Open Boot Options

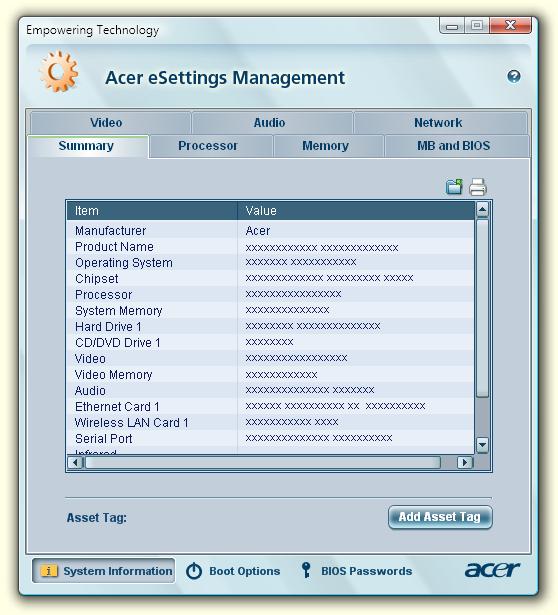233,571
